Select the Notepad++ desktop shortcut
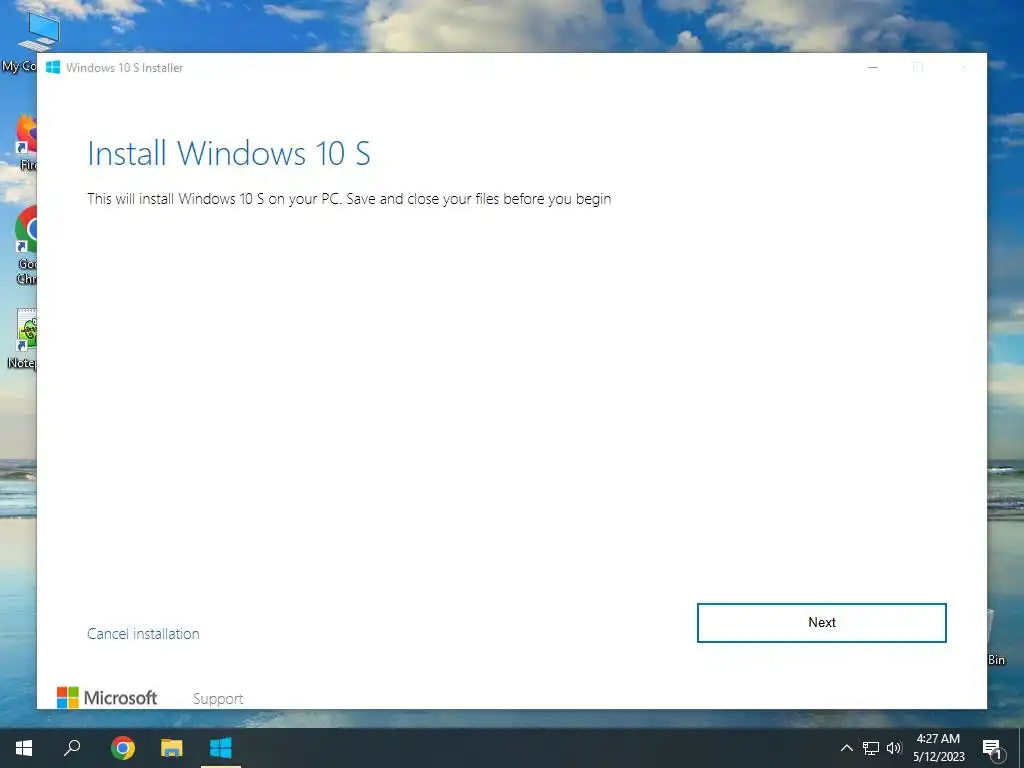Image resolution: width=1024 pixels, height=768 pixels. pyautogui.click(x=24, y=339)
